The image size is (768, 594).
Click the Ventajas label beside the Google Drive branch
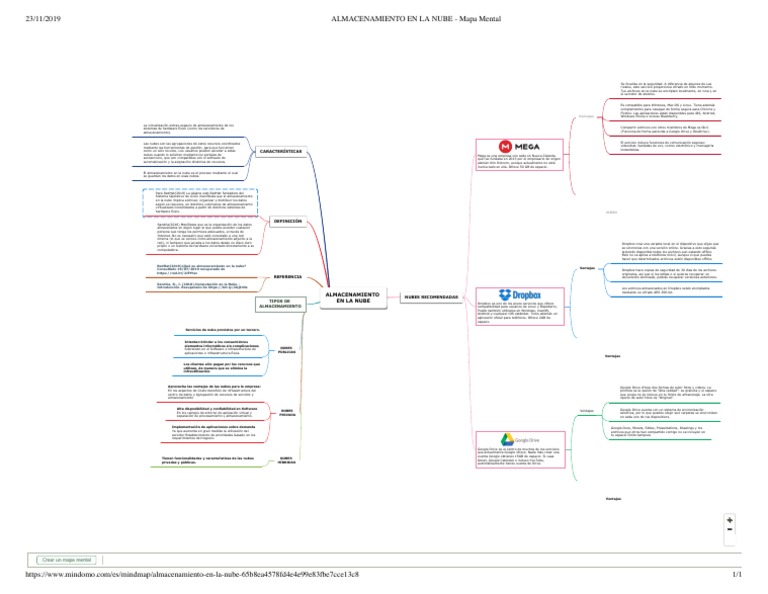[587, 411]
